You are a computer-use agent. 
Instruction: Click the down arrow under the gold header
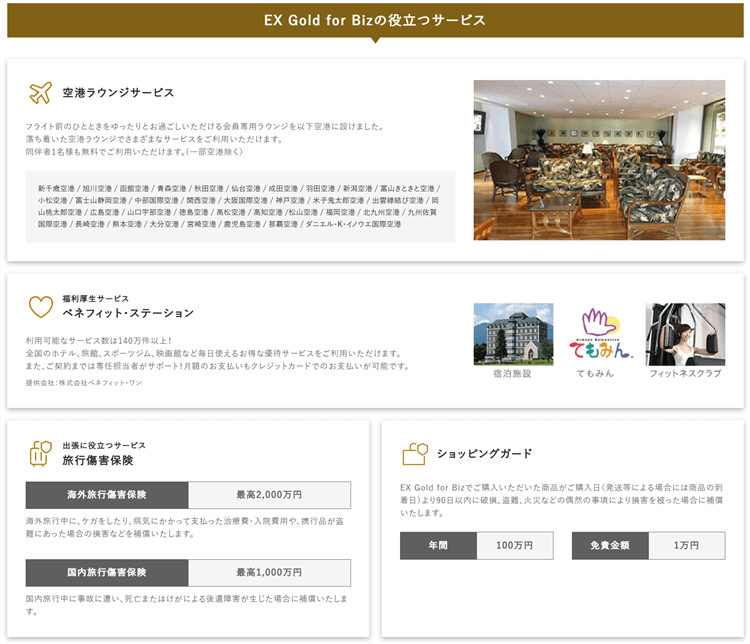pyautogui.click(x=375, y=41)
